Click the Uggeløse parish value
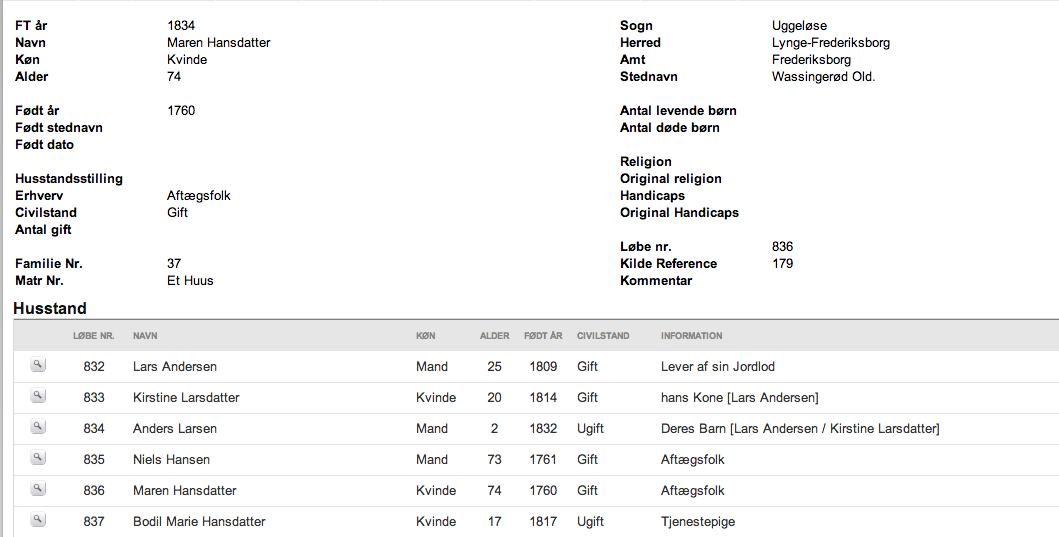 pos(800,26)
